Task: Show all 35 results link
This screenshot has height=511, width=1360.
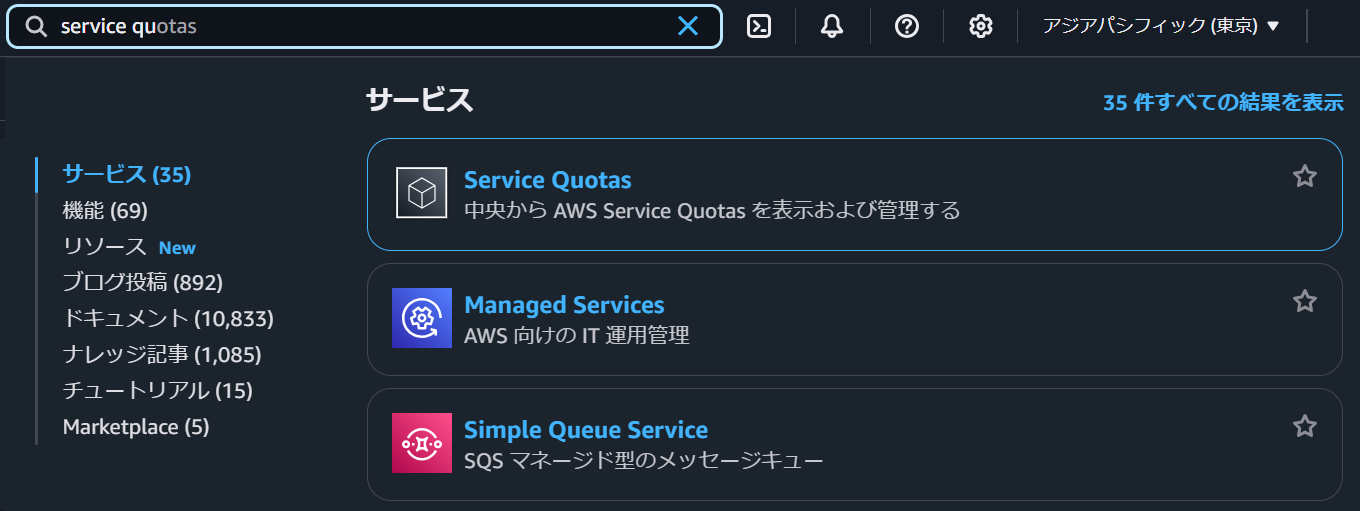Action: coord(1222,103)
